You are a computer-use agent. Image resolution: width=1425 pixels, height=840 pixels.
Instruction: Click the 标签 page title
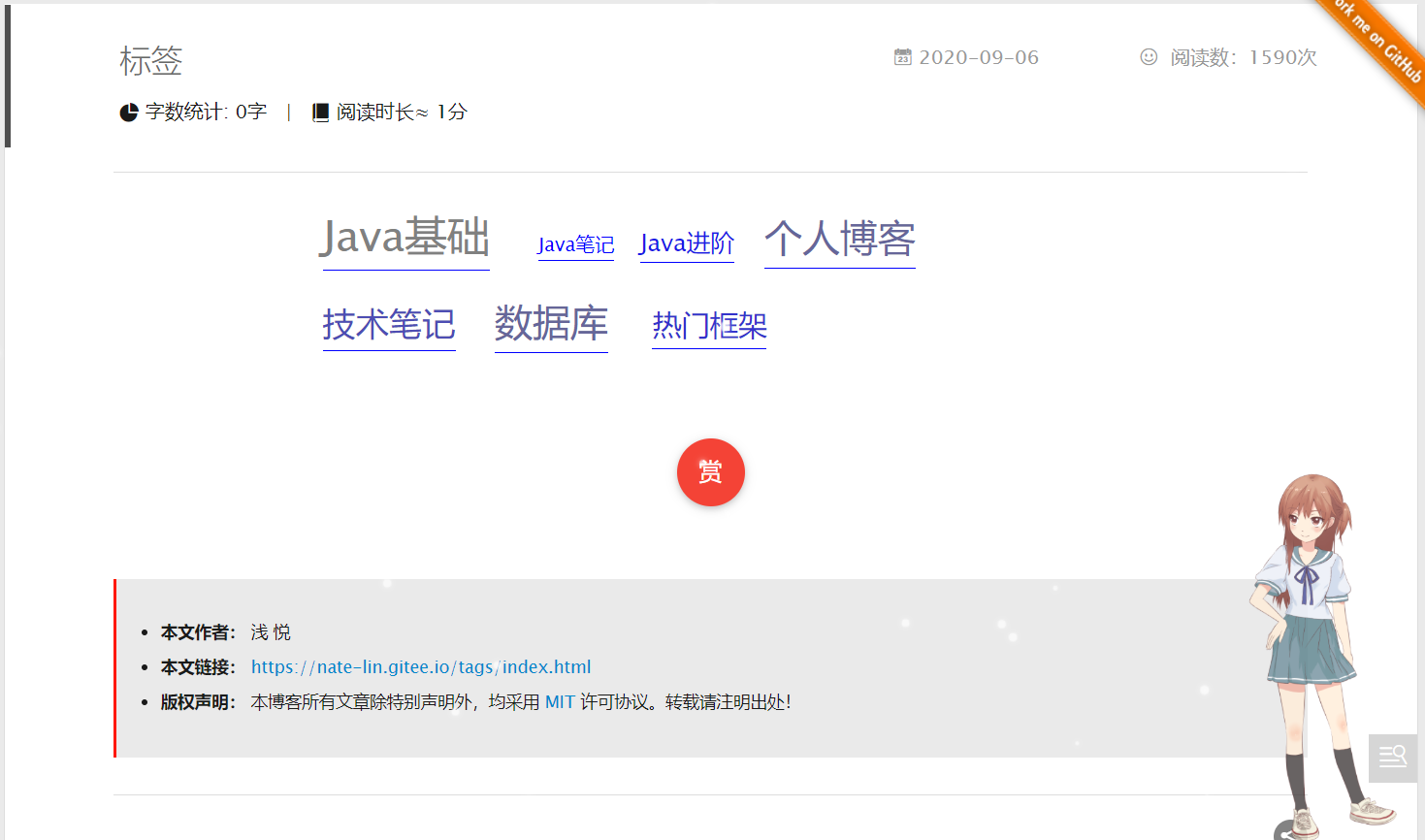click(150, 61)
